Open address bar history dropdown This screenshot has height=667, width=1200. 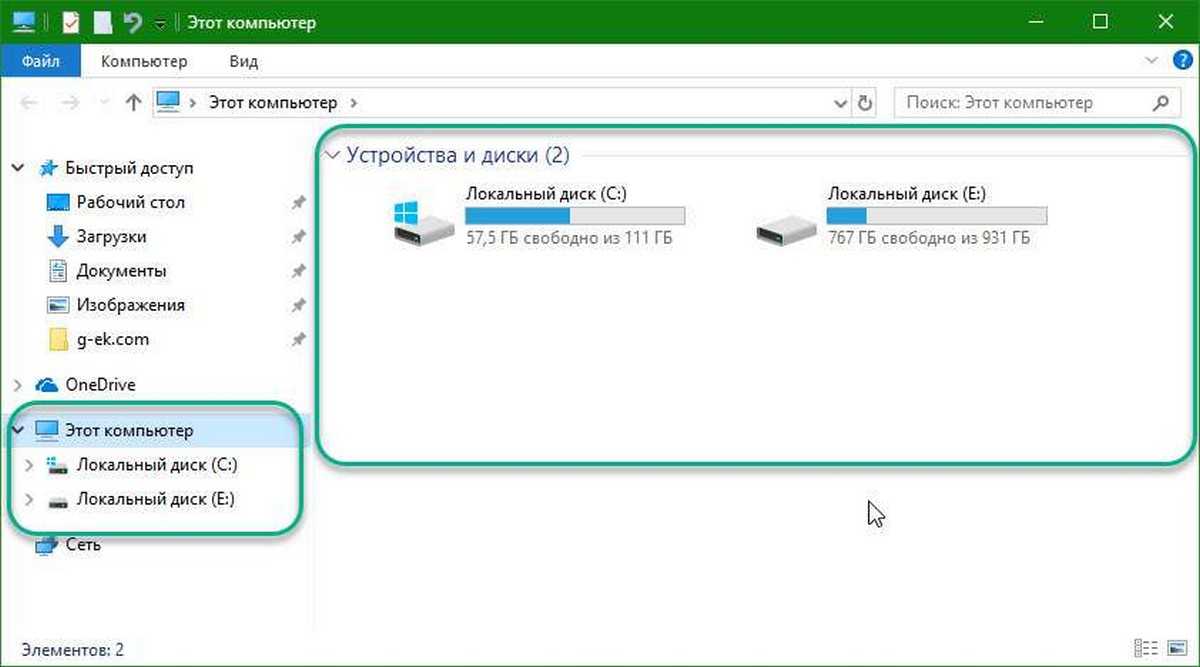point(840,103)
